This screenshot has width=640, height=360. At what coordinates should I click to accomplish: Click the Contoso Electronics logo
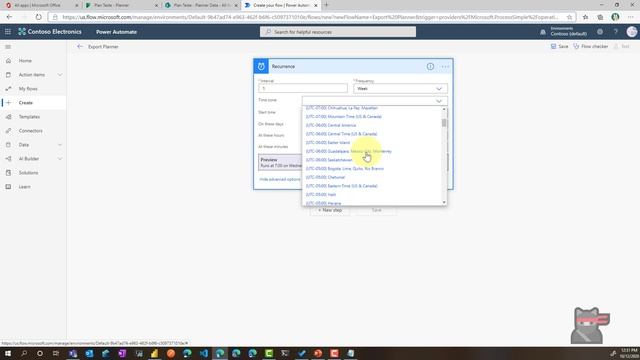pyautogui.click(x=50, y=31)
